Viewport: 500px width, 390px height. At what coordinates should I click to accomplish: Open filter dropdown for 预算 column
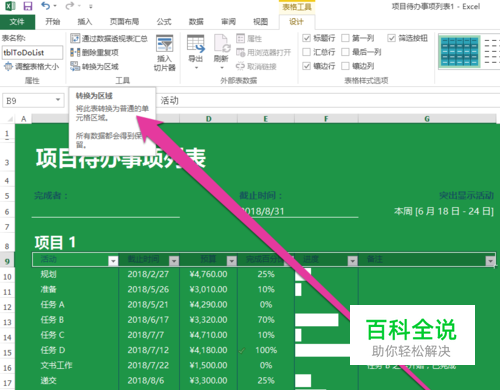coord(232,261)
